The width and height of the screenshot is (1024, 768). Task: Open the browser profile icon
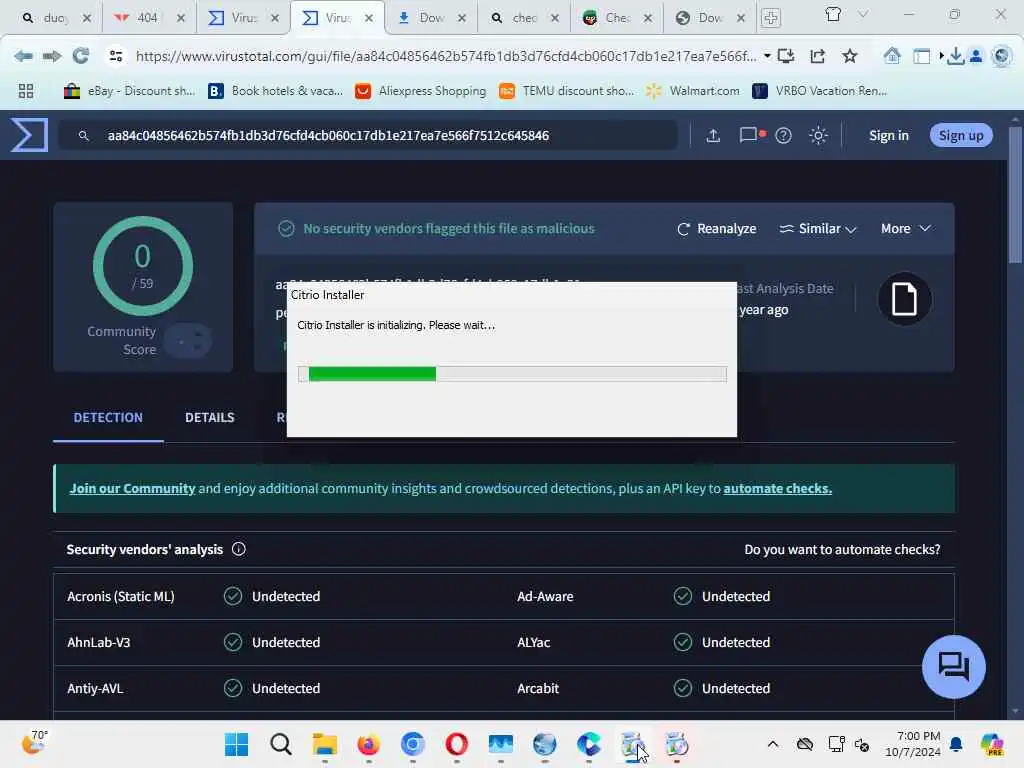tap(976, 56)
